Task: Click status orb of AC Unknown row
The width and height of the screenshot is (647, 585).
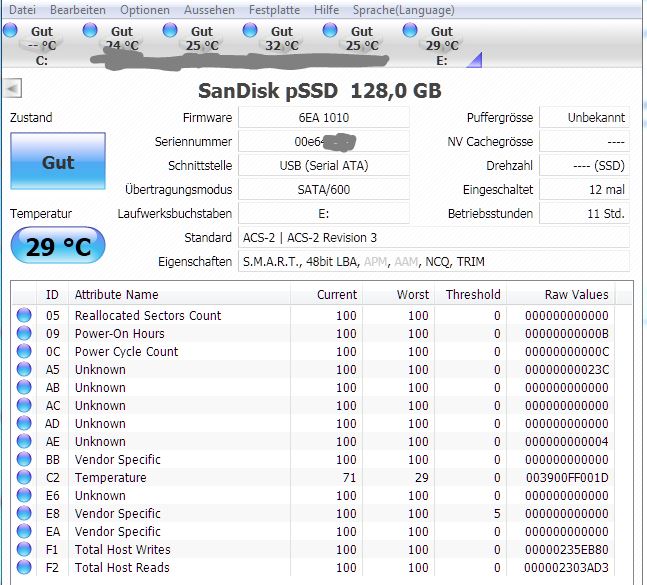Action: pos(24,405)
